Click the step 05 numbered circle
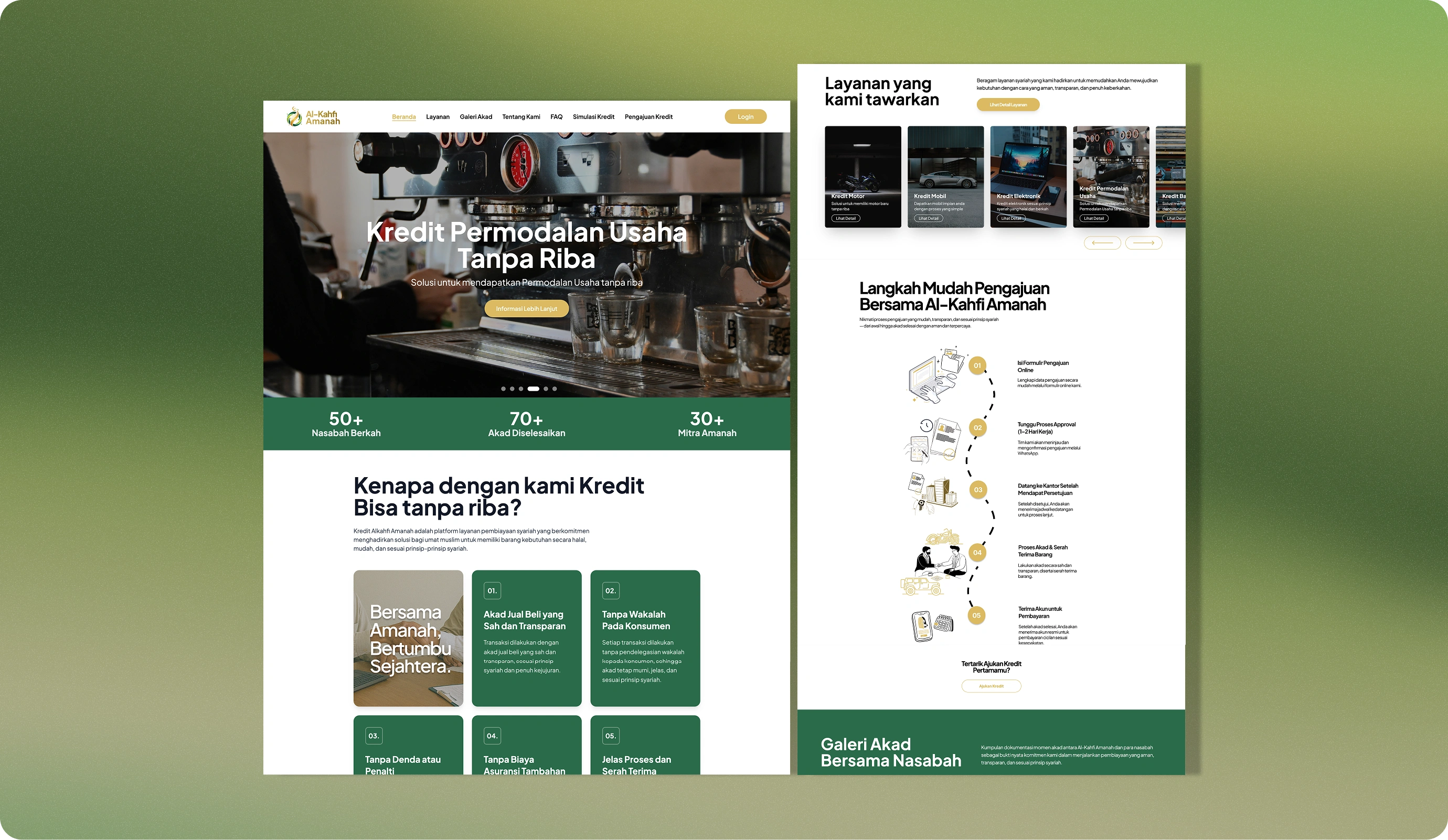 [x=976, y=616]
